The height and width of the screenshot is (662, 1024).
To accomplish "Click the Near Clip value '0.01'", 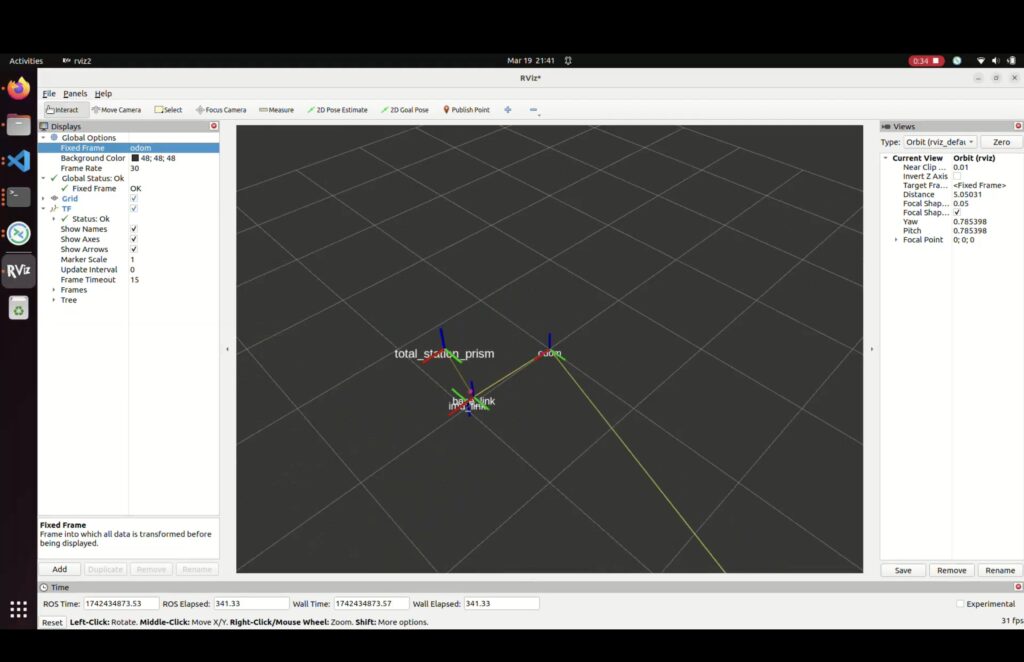I will click(961, 167).
